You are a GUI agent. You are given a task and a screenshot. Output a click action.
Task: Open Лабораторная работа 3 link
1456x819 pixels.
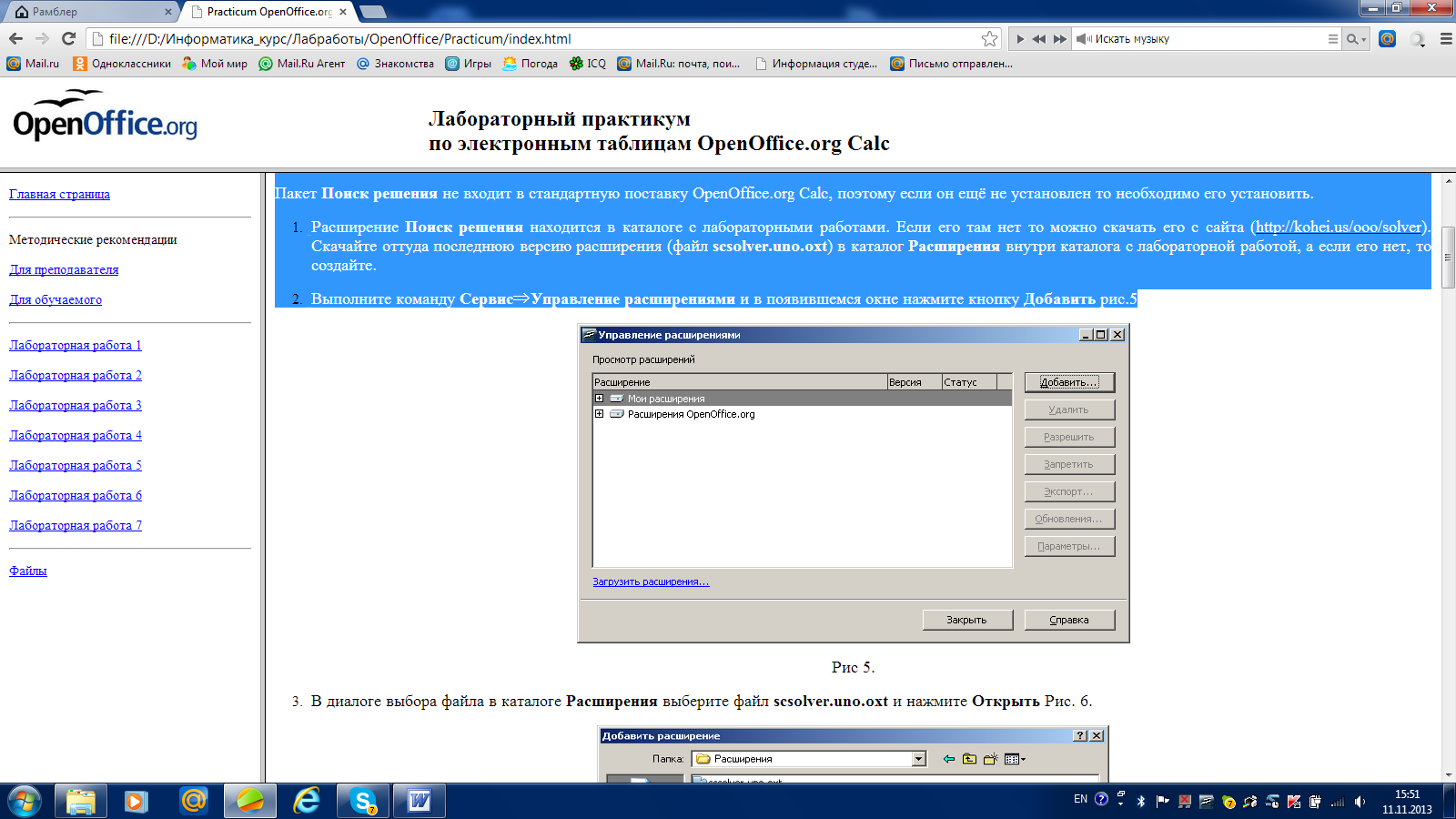pos(76,405)
